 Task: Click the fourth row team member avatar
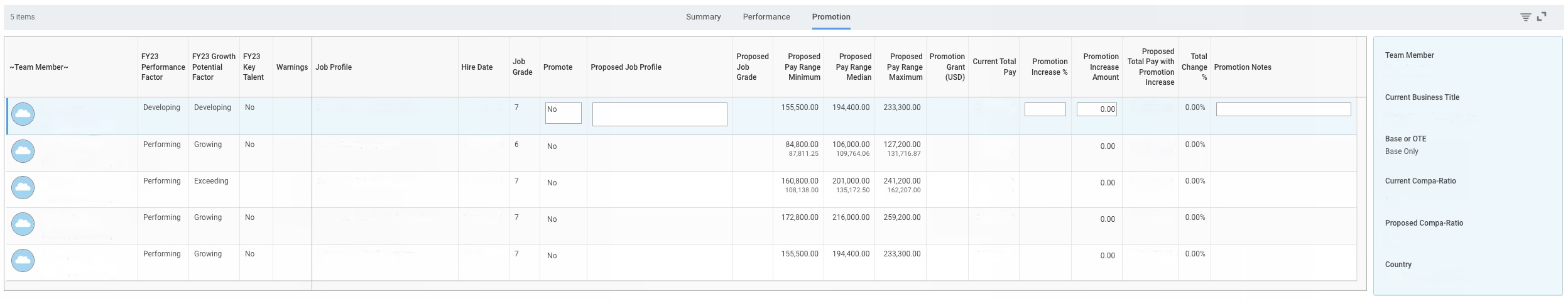pyautogui.click(x=23, y=224)
